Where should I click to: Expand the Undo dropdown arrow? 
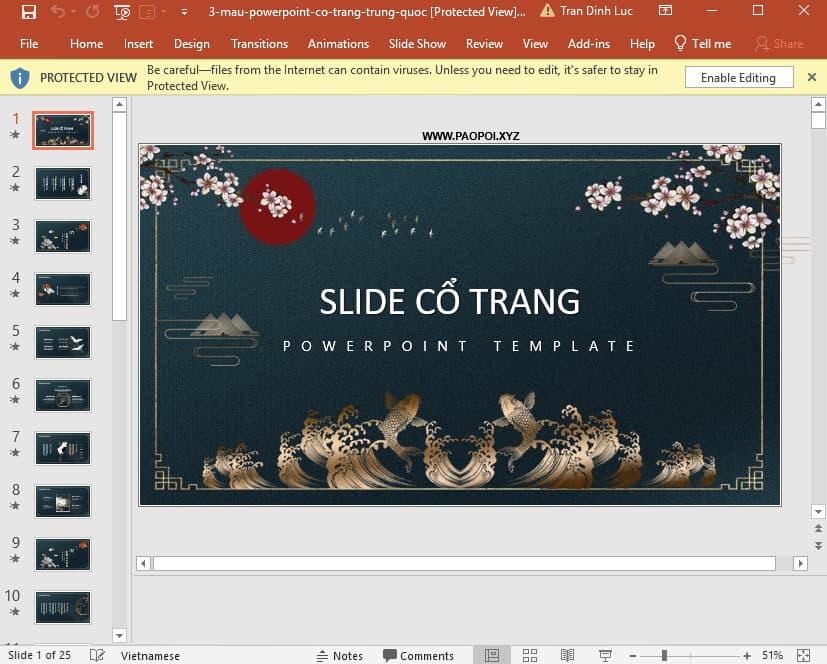coord(72,12)
